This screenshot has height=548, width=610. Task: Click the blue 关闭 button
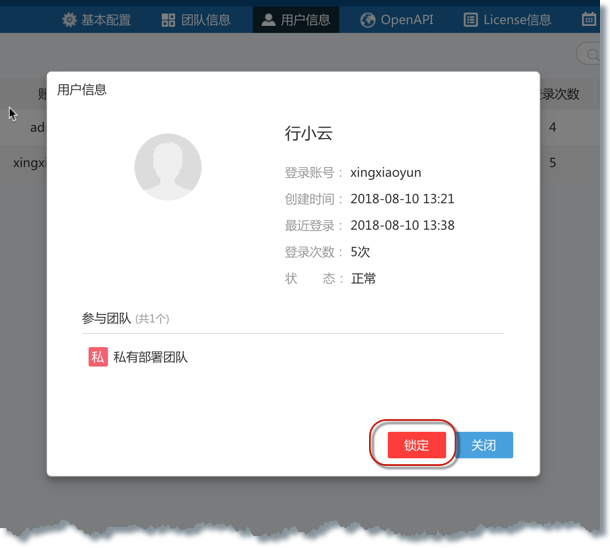point(484,445)
